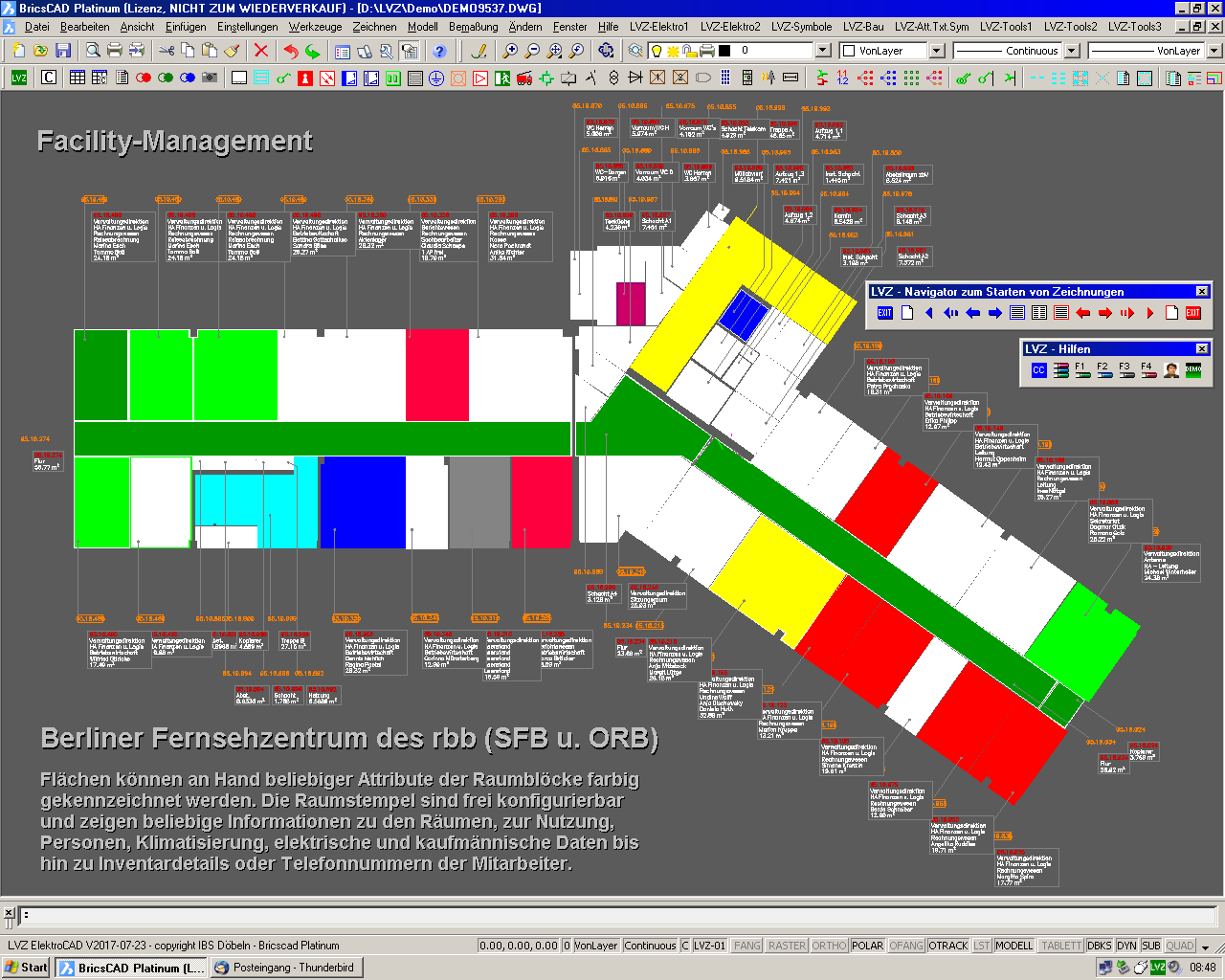This screenshot has width=1225, height=980.
Task: Save drawing with the floppy disk icon
Action: pos(63,50)
